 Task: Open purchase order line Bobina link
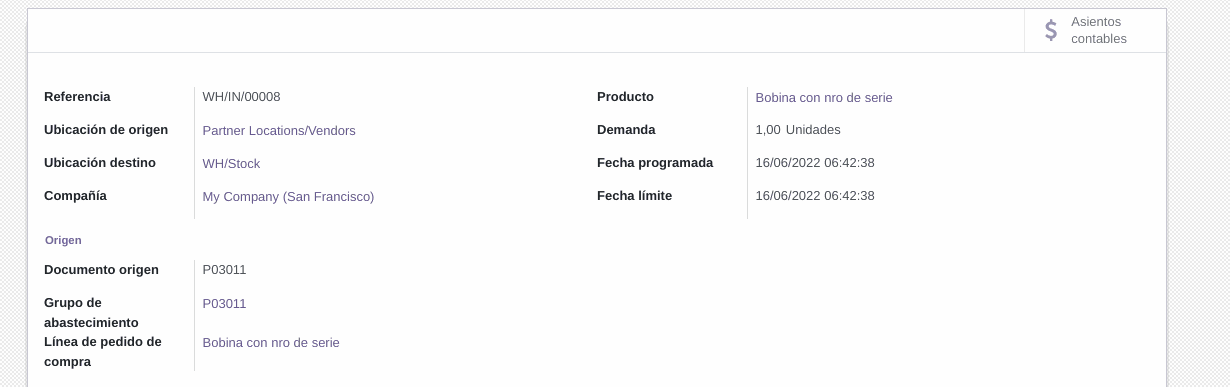coord(271,342)
